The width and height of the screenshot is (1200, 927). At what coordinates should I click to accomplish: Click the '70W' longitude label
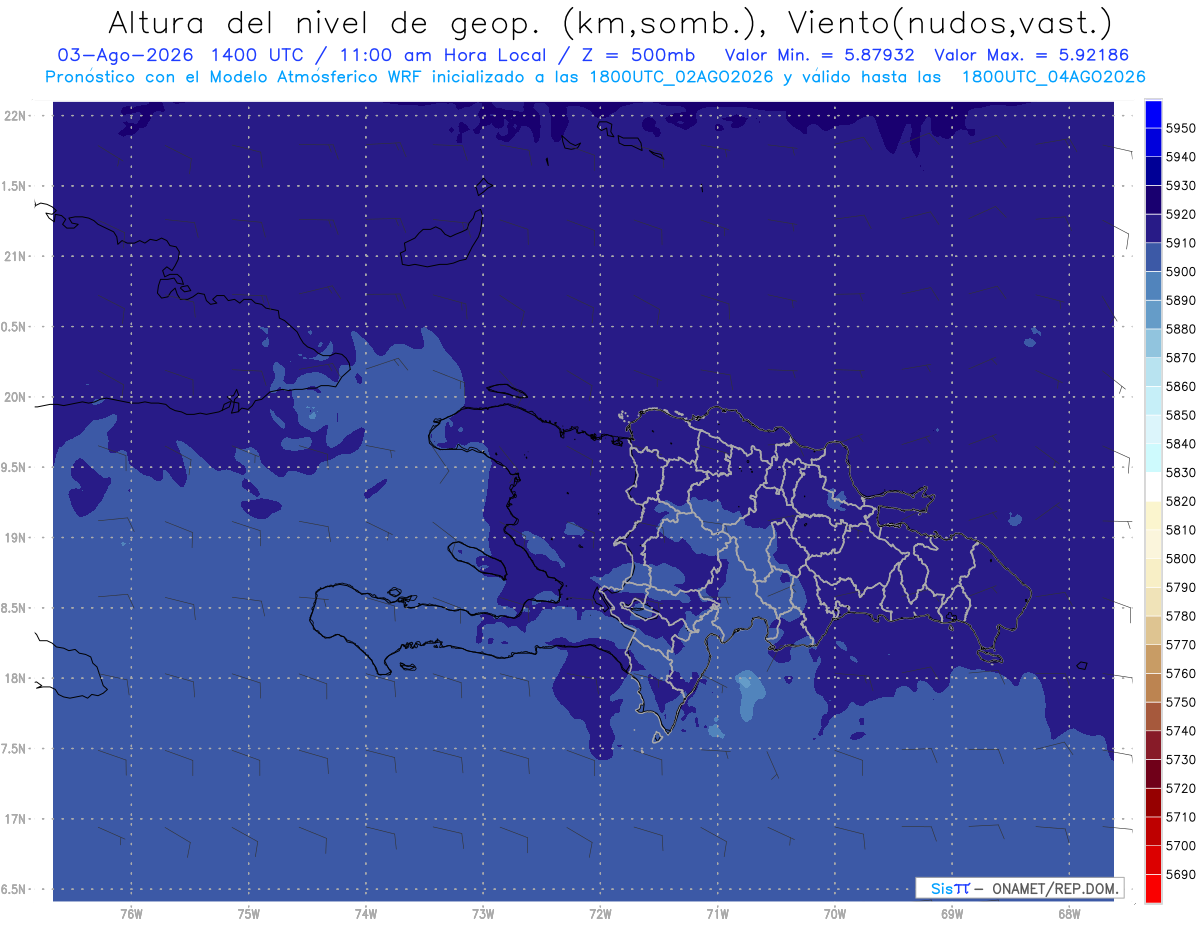coord(835,914)
